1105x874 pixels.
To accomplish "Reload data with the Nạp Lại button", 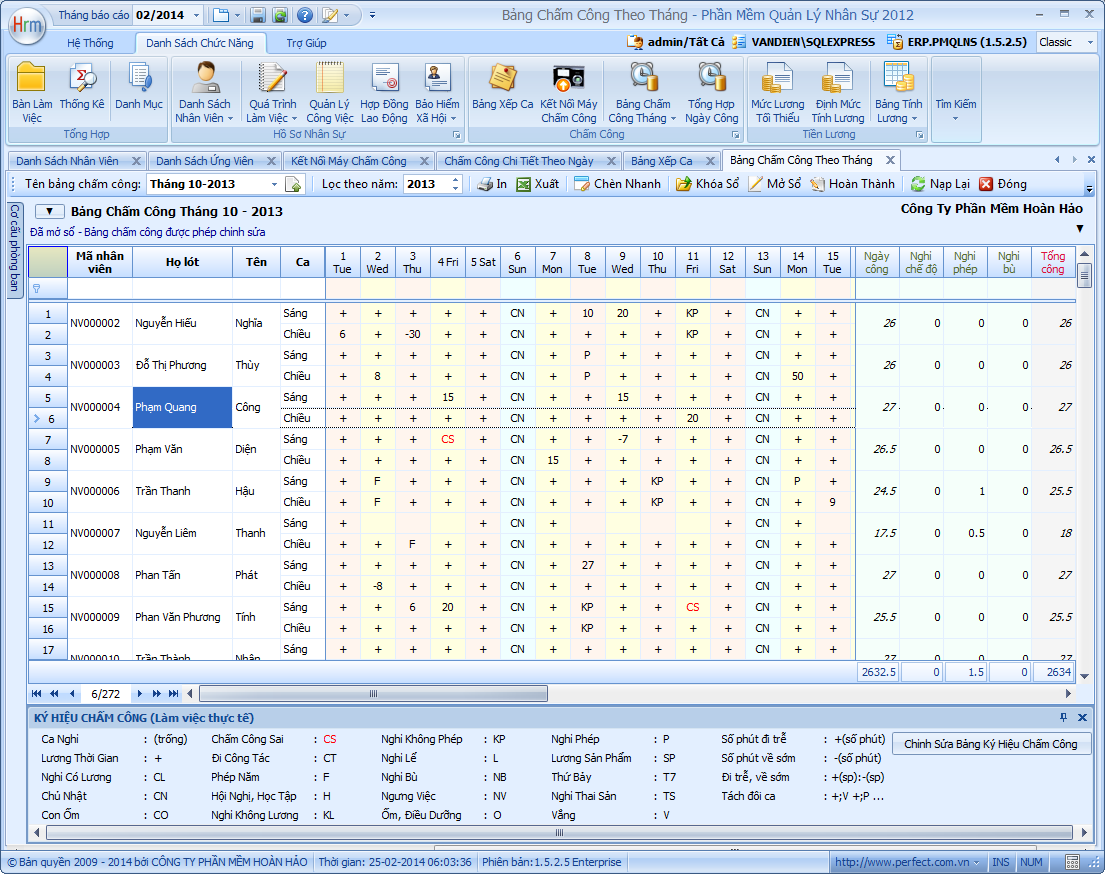I will coord(940,184).
